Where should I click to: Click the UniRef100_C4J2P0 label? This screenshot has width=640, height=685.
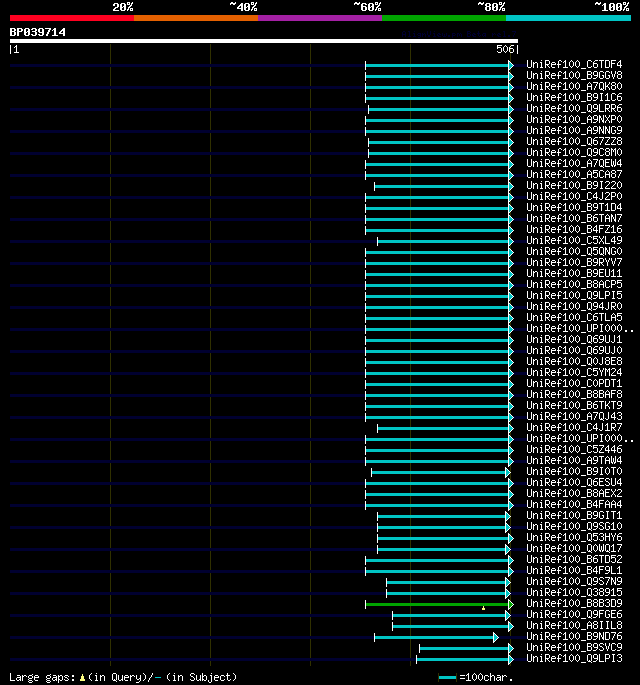574,197
